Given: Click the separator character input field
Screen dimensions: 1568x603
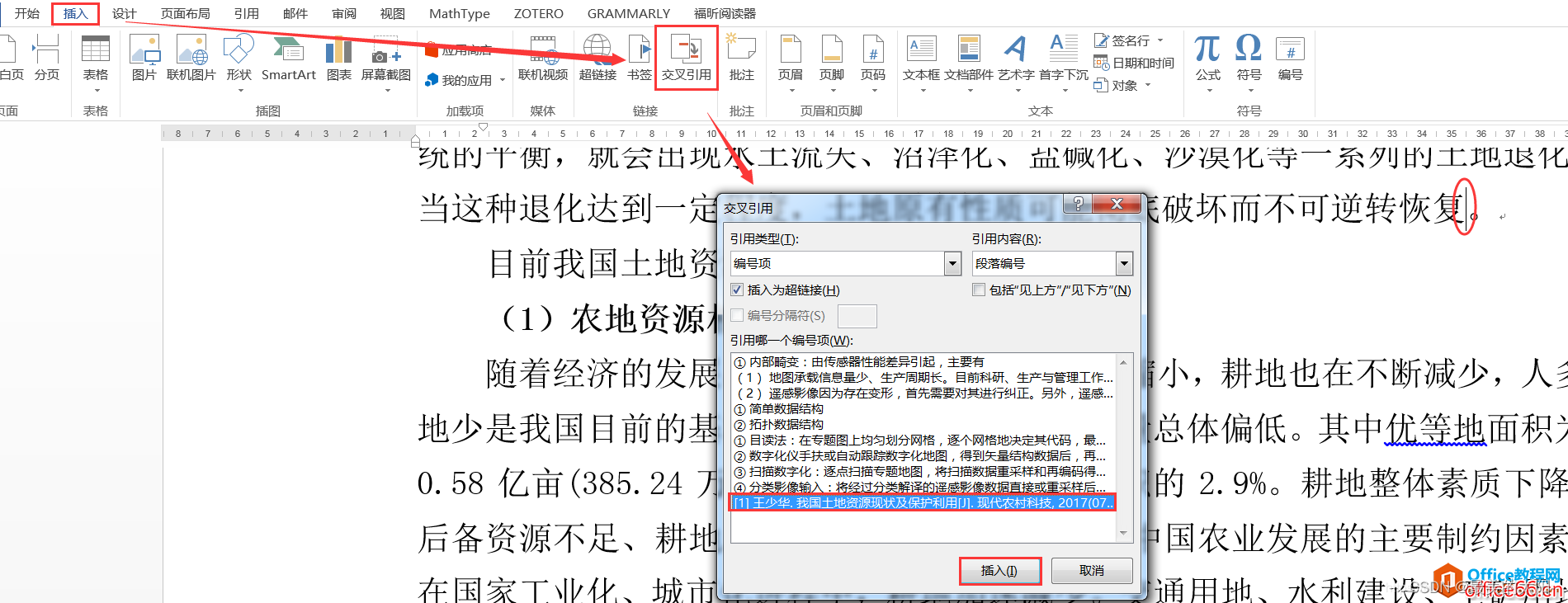Looking at the screenshot, I should coord(857,316).
